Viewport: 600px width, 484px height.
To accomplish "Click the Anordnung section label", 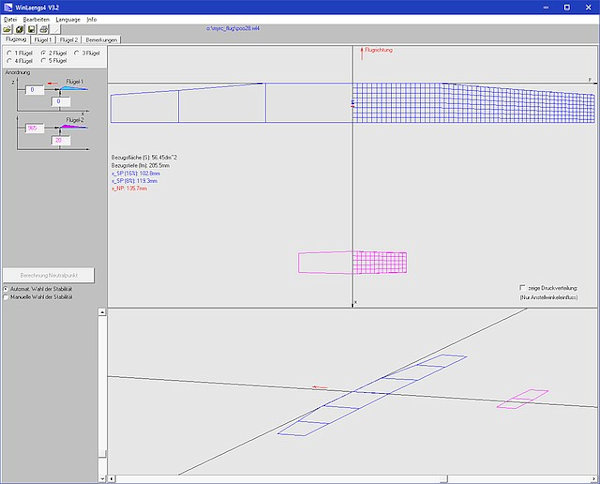I will [x=18, y=72].
